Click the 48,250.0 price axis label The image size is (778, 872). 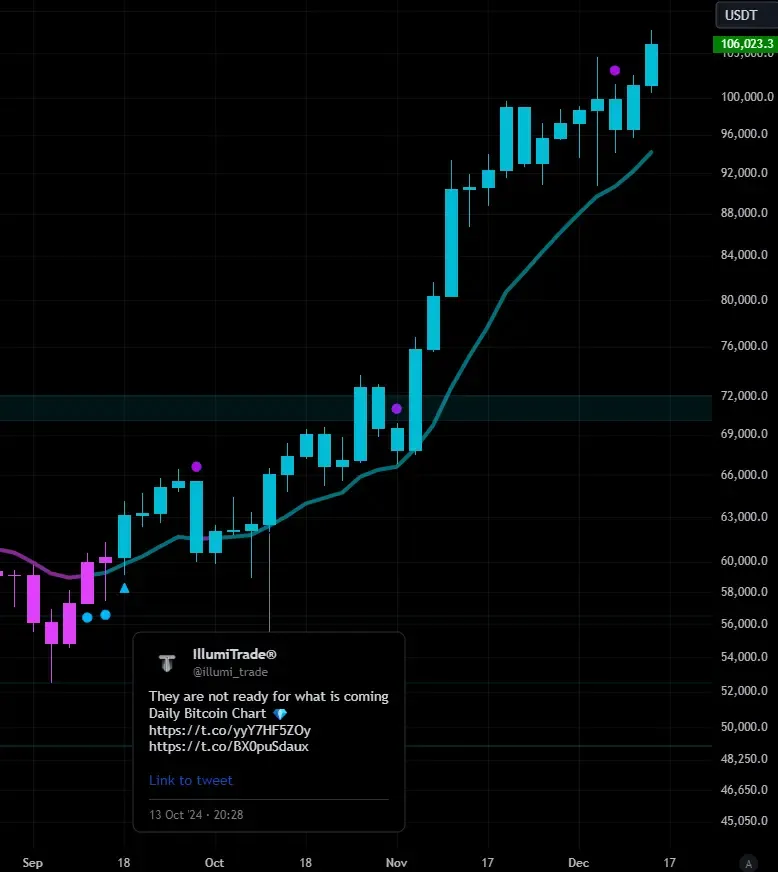pos(744,759)
